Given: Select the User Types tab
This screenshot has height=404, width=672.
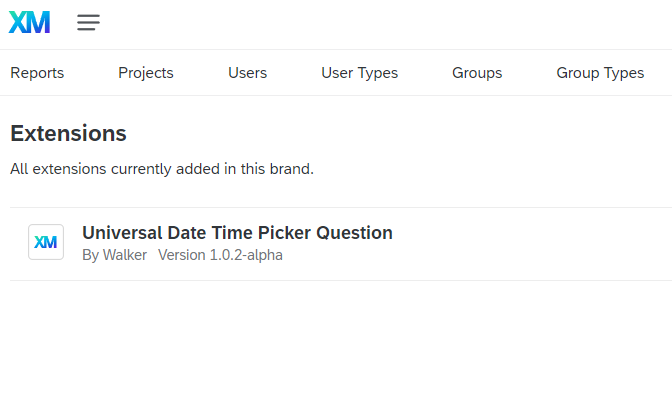Looking at the screenshot, I should pyautogui.click(x=360, y=73).
